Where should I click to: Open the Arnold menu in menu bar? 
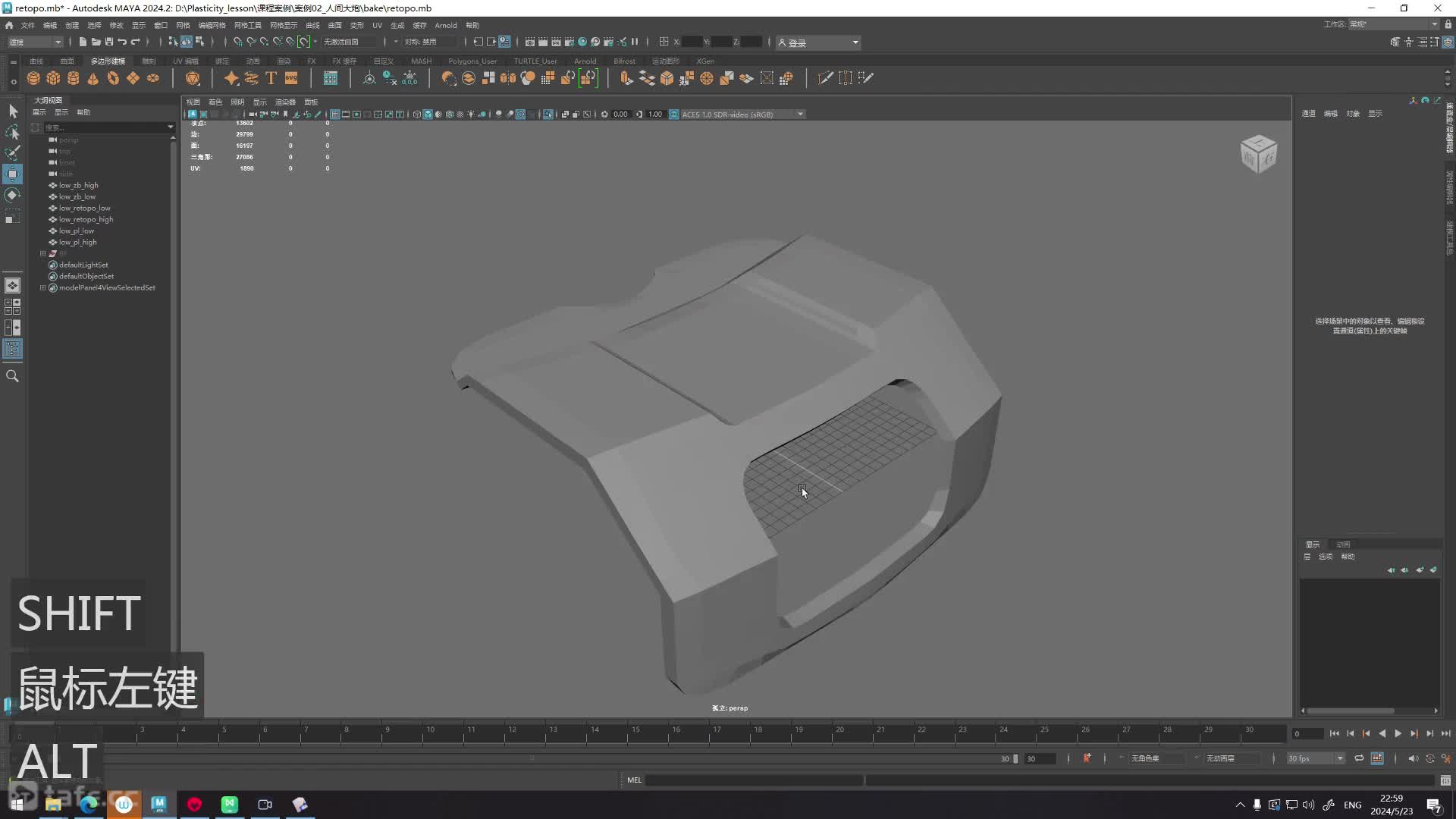coord(446,25)
